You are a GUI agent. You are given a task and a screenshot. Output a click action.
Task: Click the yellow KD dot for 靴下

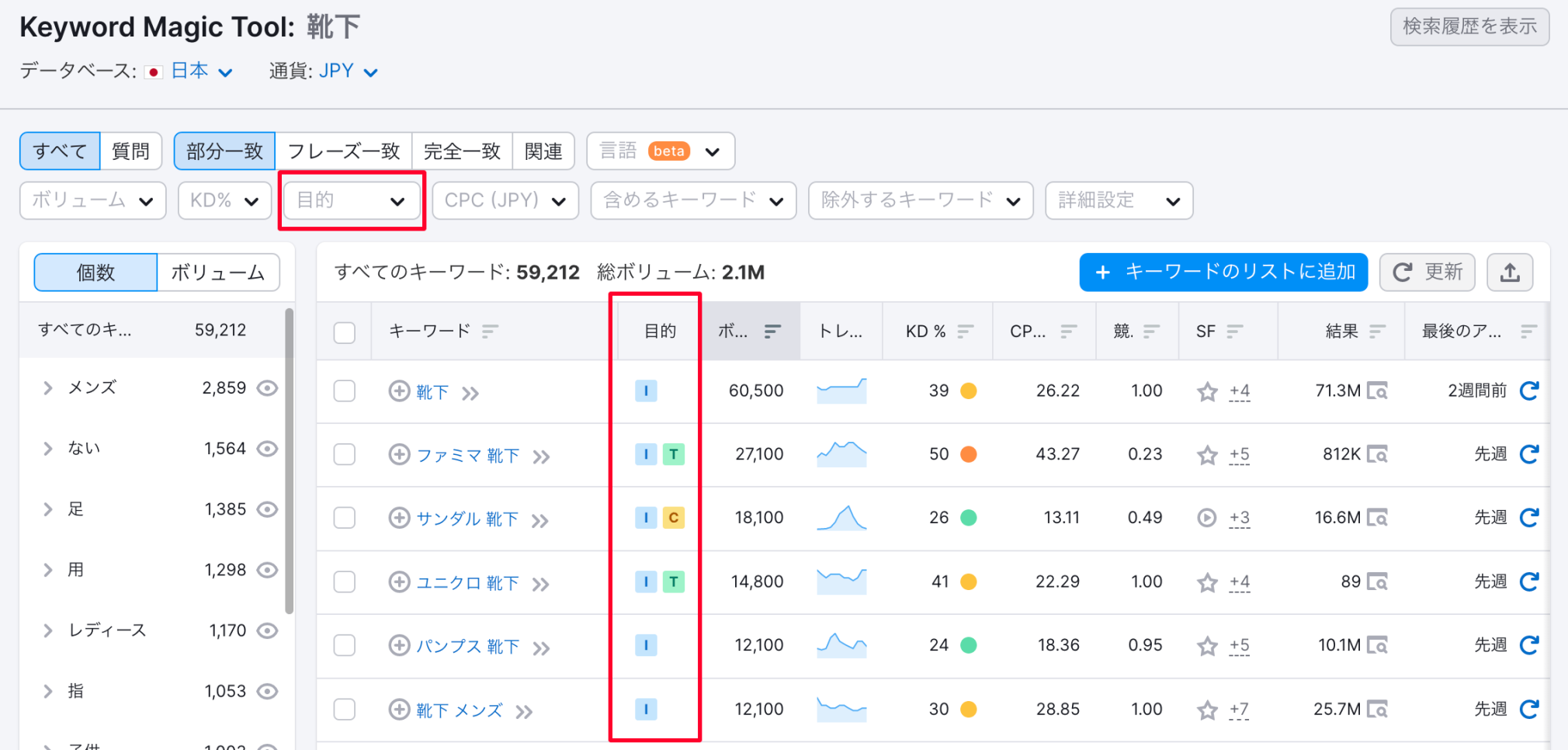969,391
